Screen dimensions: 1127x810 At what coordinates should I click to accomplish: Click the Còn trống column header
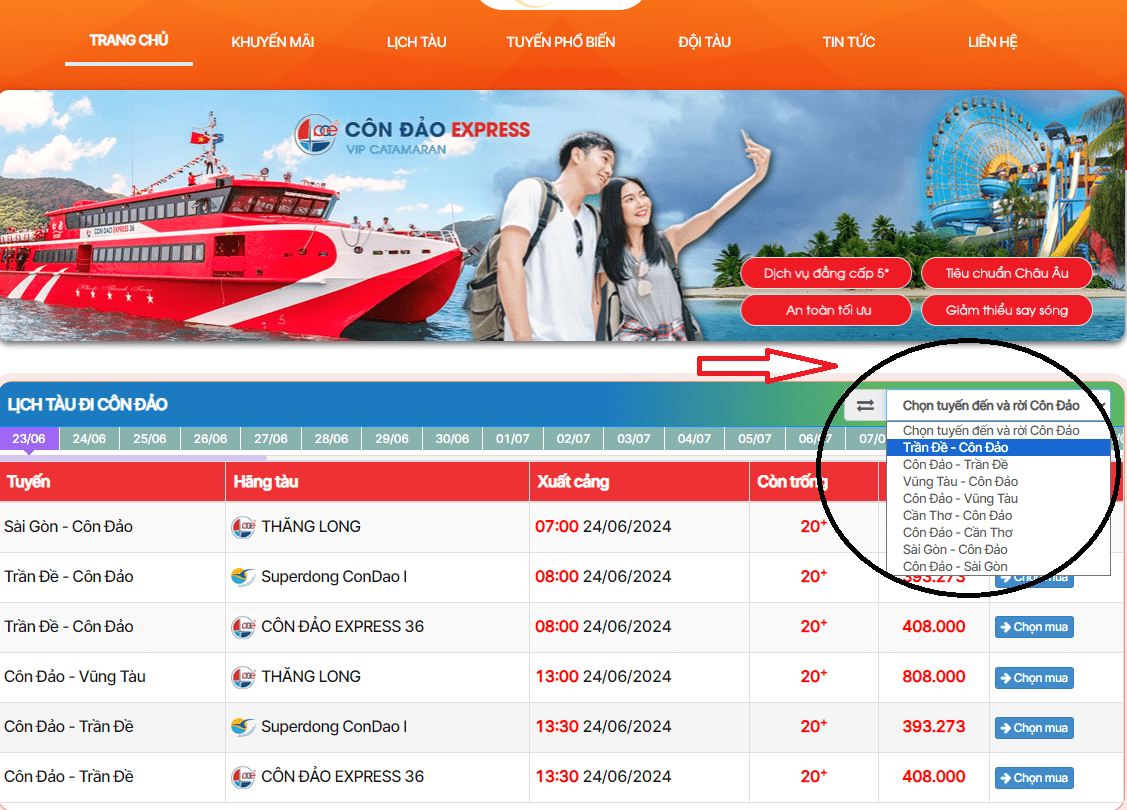814,482
